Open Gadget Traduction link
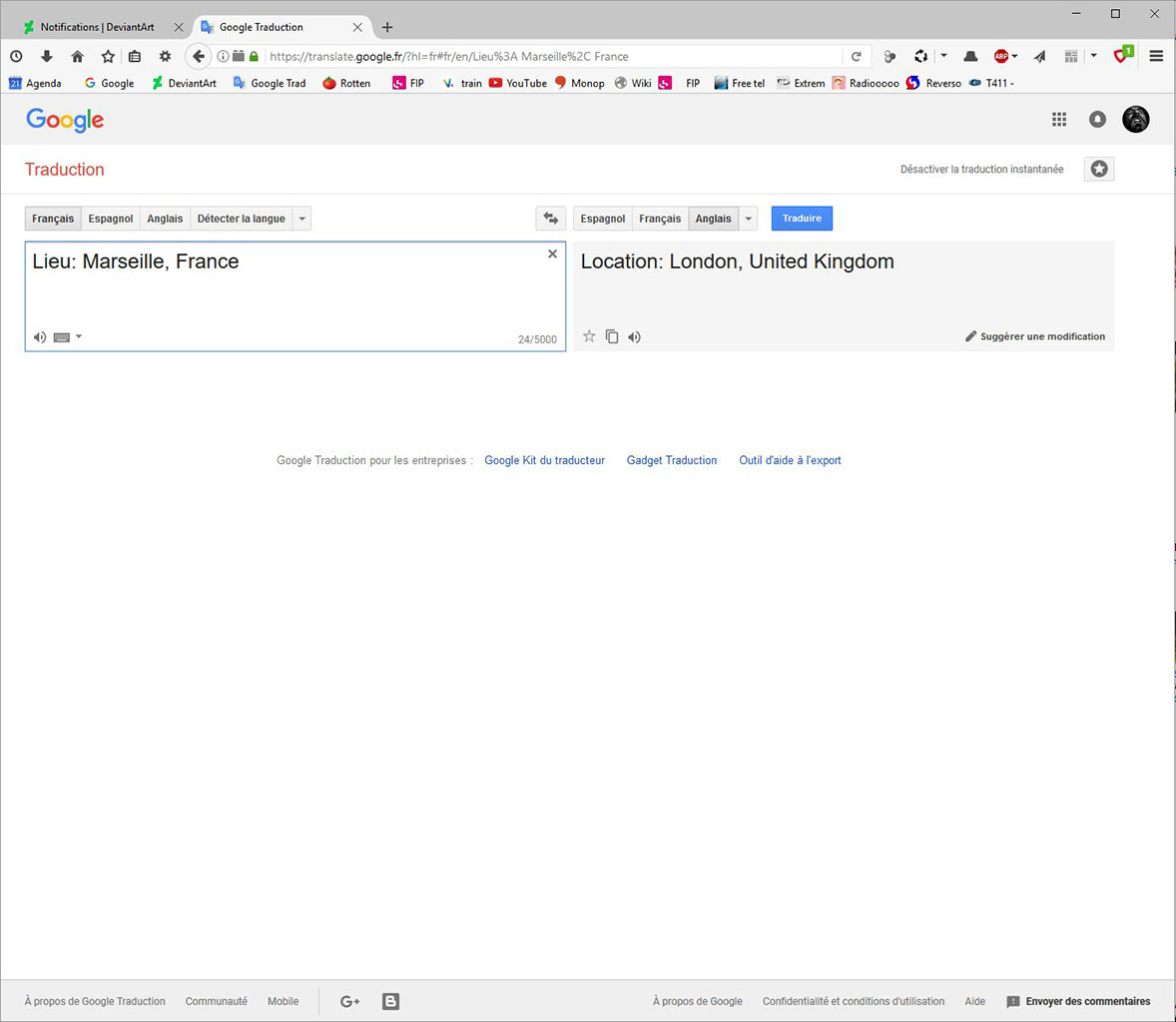Screen dimensions: 1176x1022 (x=672, y=460)
